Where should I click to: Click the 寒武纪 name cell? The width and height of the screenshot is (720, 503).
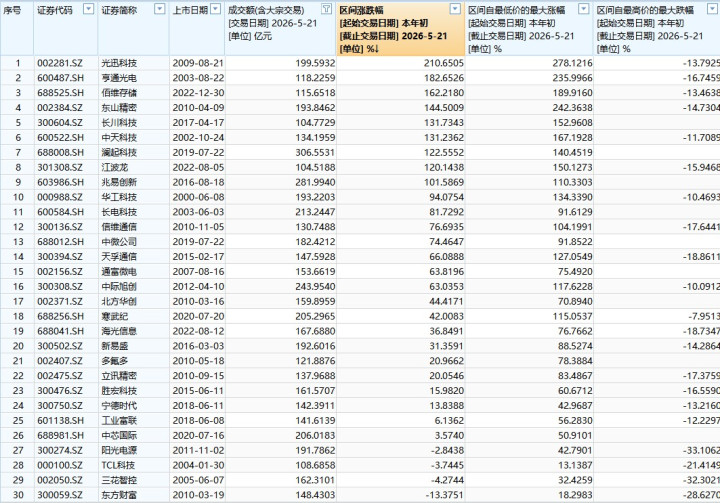click(115, 316)
